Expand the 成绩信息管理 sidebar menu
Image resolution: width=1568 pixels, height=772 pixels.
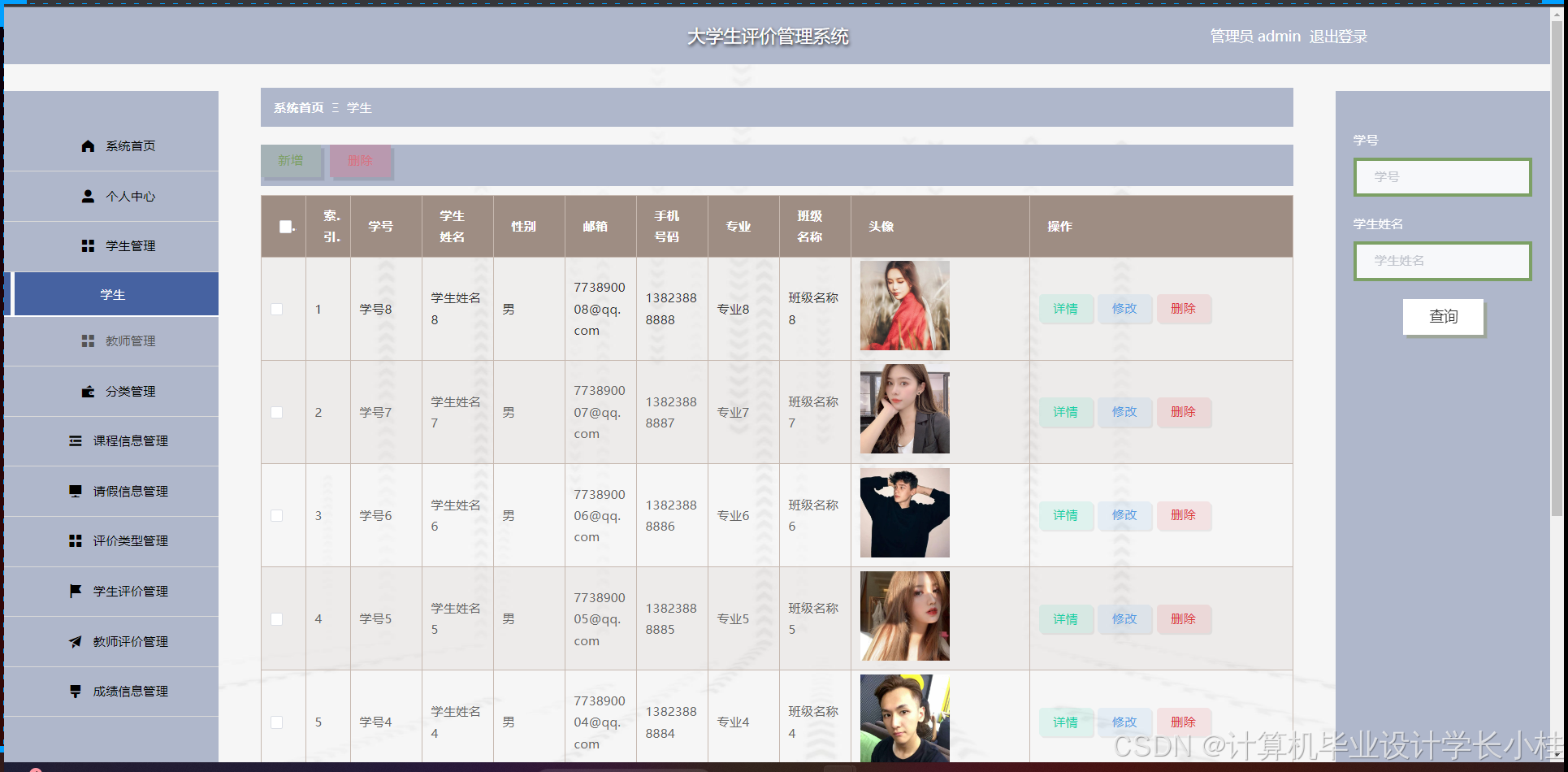[x=111, y=692]
